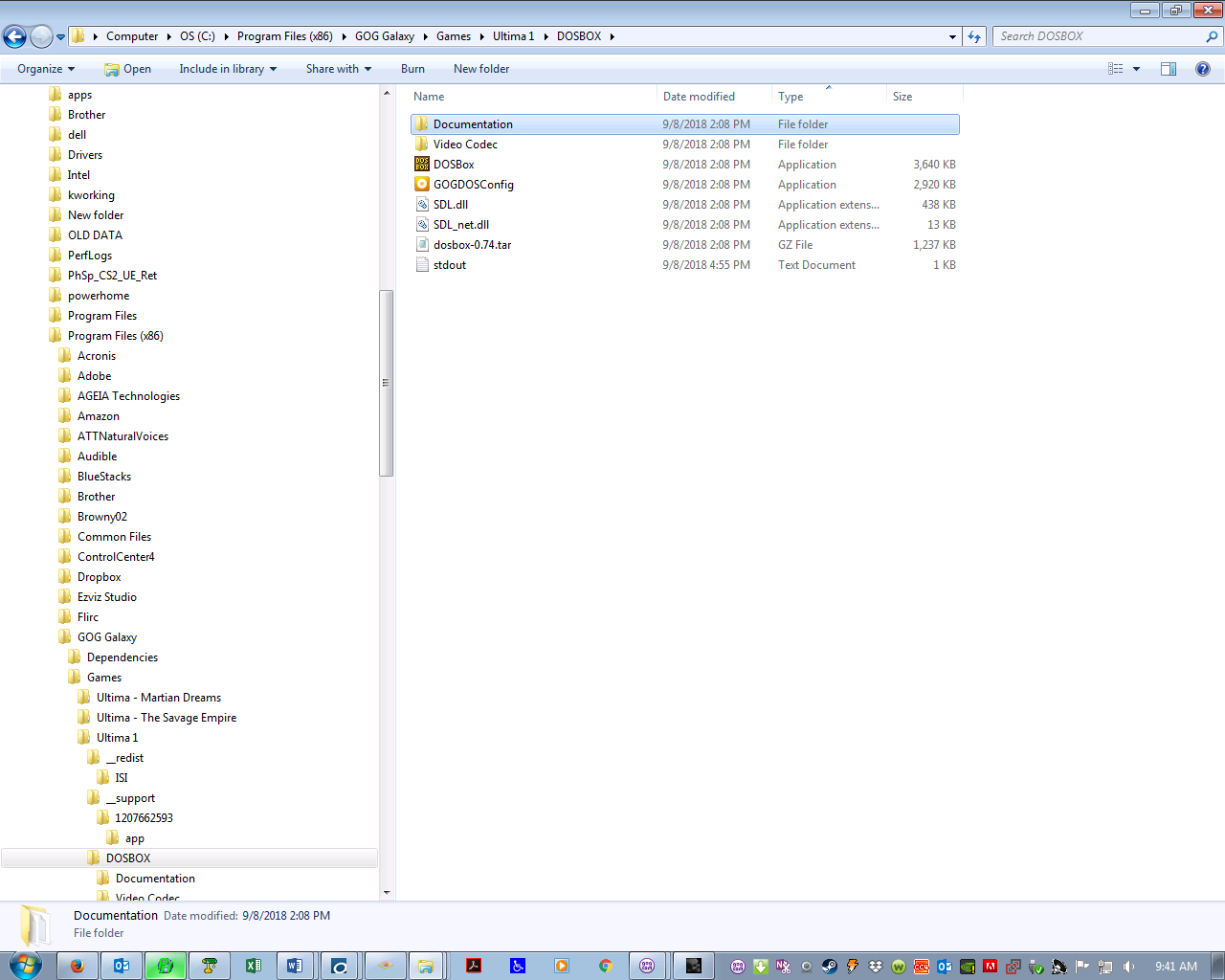
Task: Click the Dropbox tray icon
Action: pos(875,967)
